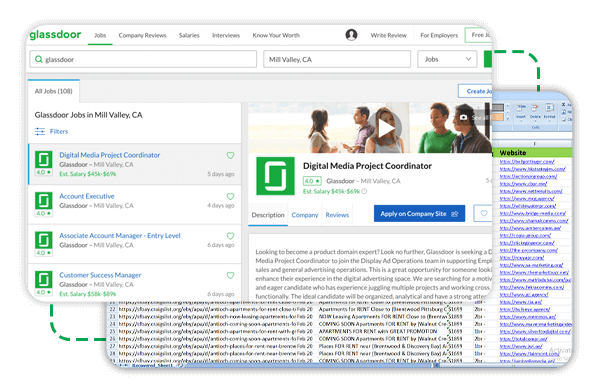The height and width of the screenshot is (391, 590).
Task: Select the All Jobs (108) tab
Action: pos(53,91)
